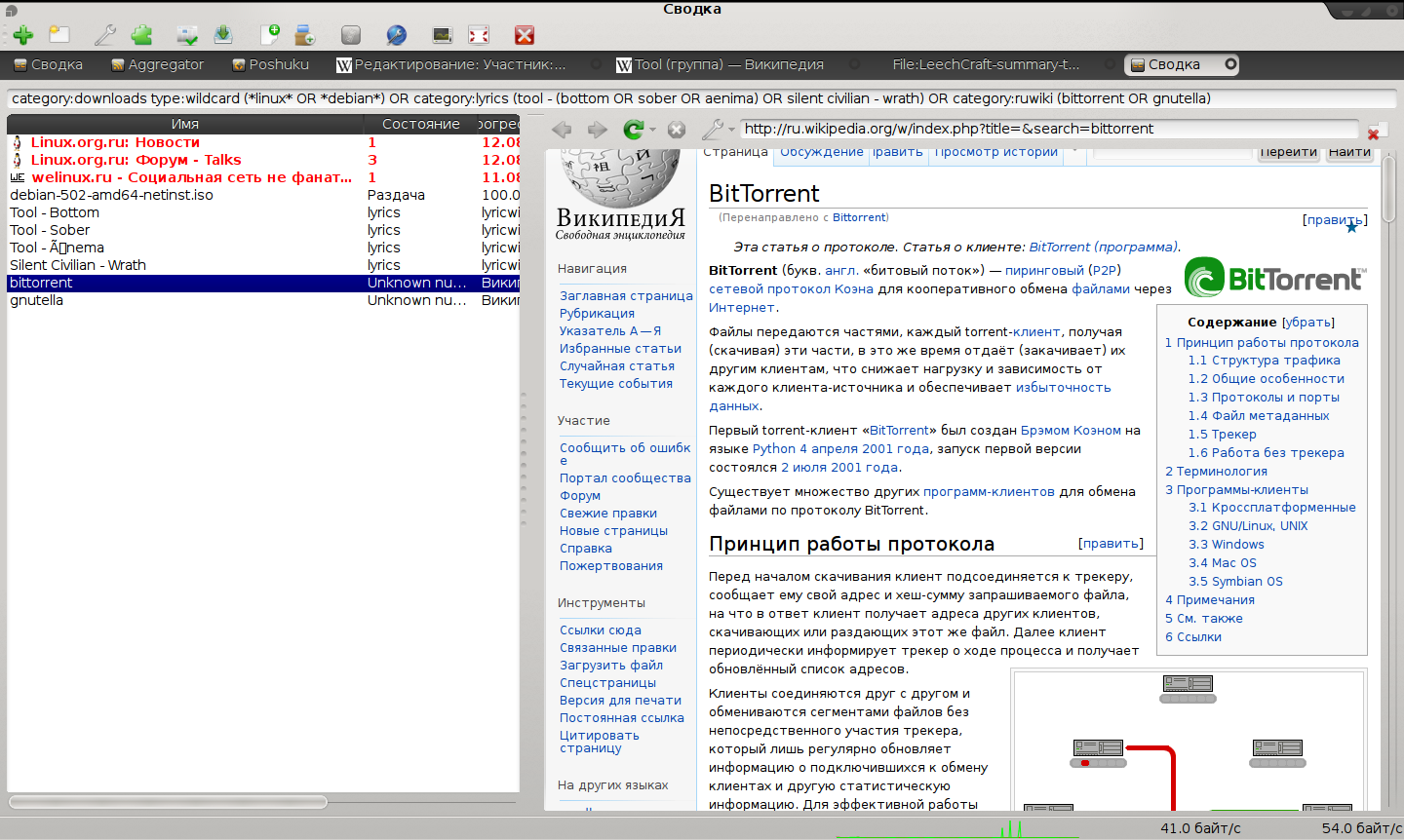This screenshot has height=840, width=1404.
Task: Click the blue globe wrench icon
Action: tap(396, 35)
